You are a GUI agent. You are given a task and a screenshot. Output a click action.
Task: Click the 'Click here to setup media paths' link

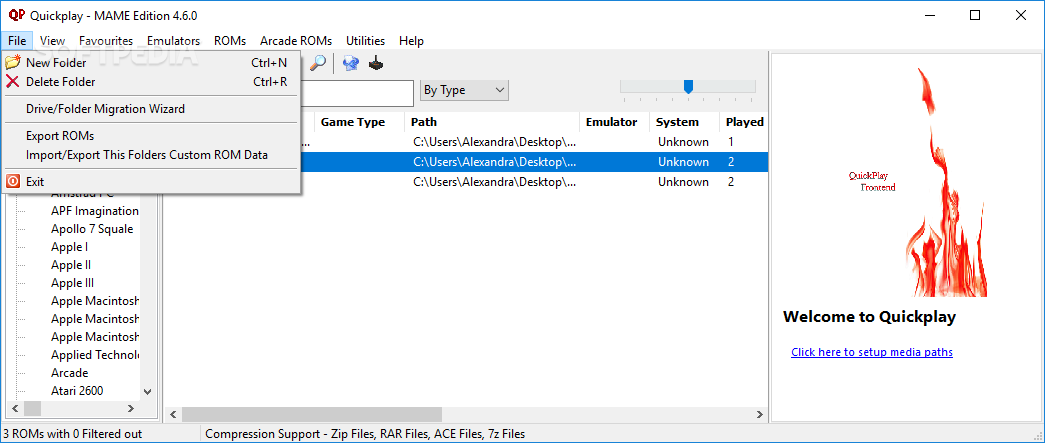coord(872,352)
